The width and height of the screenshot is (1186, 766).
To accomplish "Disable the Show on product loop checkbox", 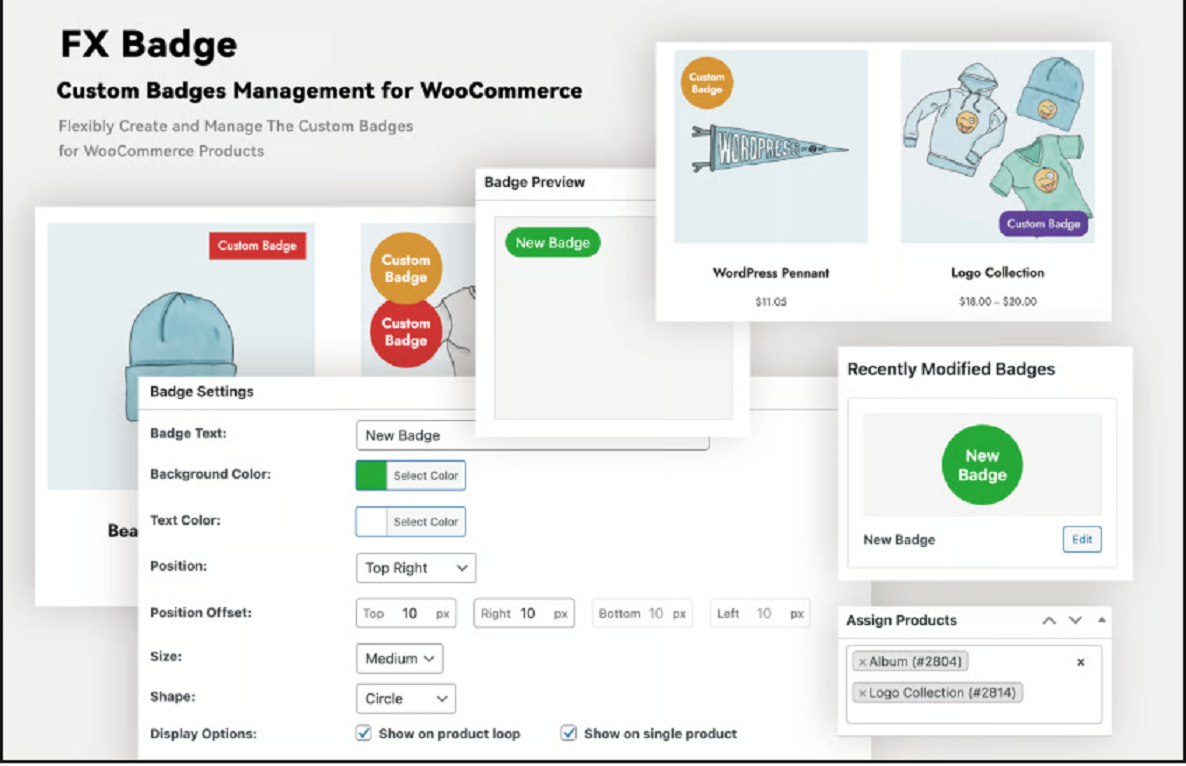I will pos(363,733).
